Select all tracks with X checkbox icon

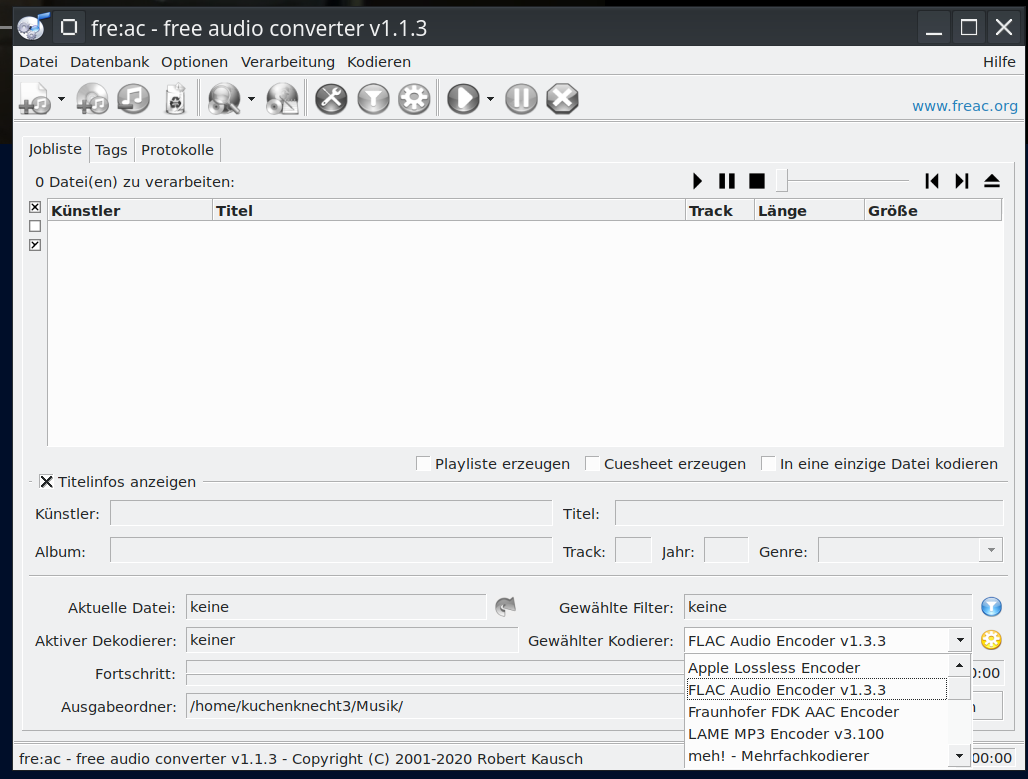tap(35, 207)
